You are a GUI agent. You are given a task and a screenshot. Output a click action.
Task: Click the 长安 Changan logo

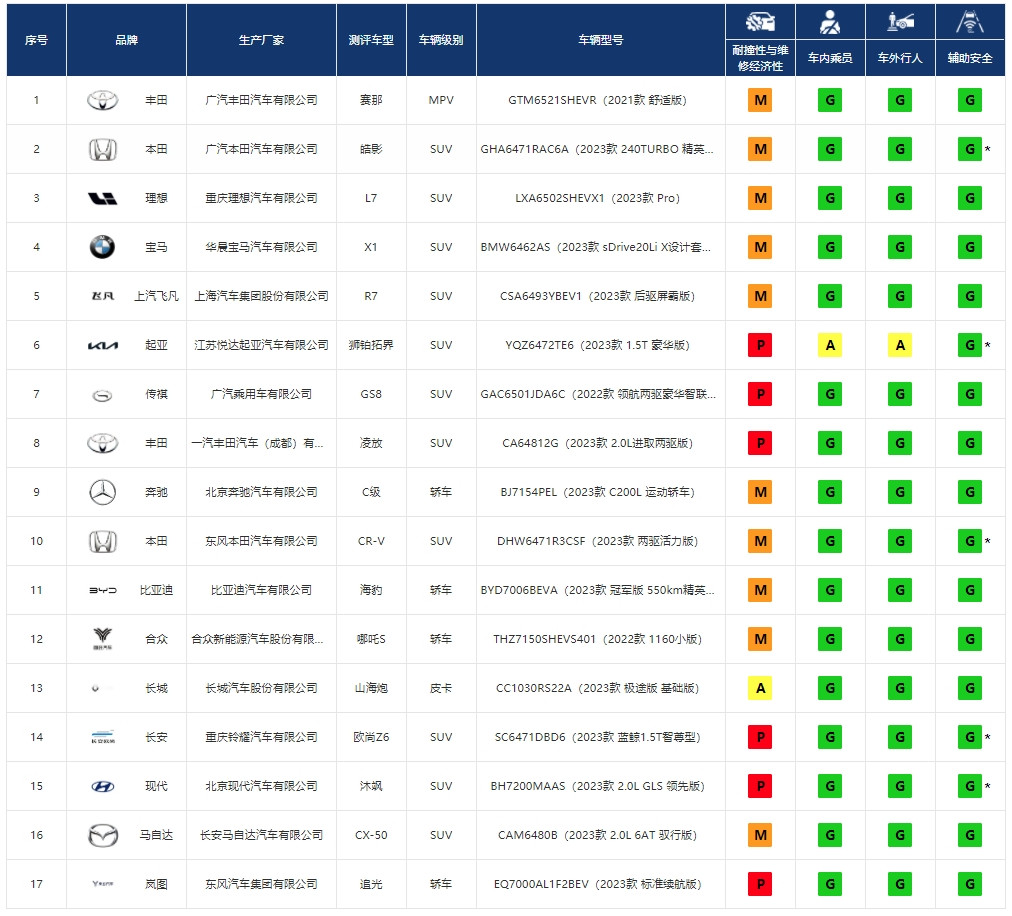(103, 737)
